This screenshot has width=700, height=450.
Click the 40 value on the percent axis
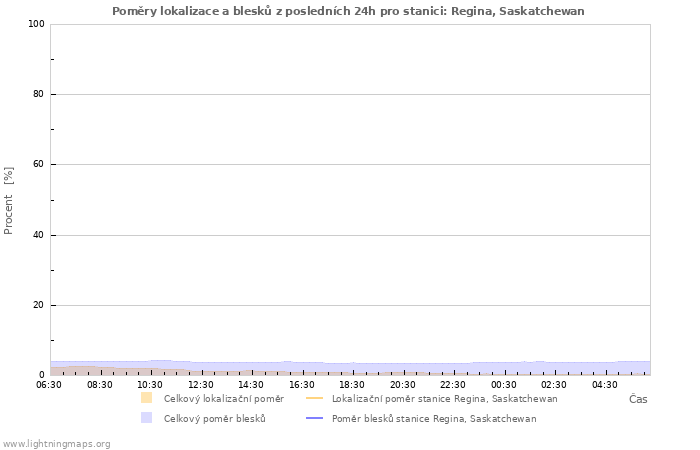[x=40, y=235]
